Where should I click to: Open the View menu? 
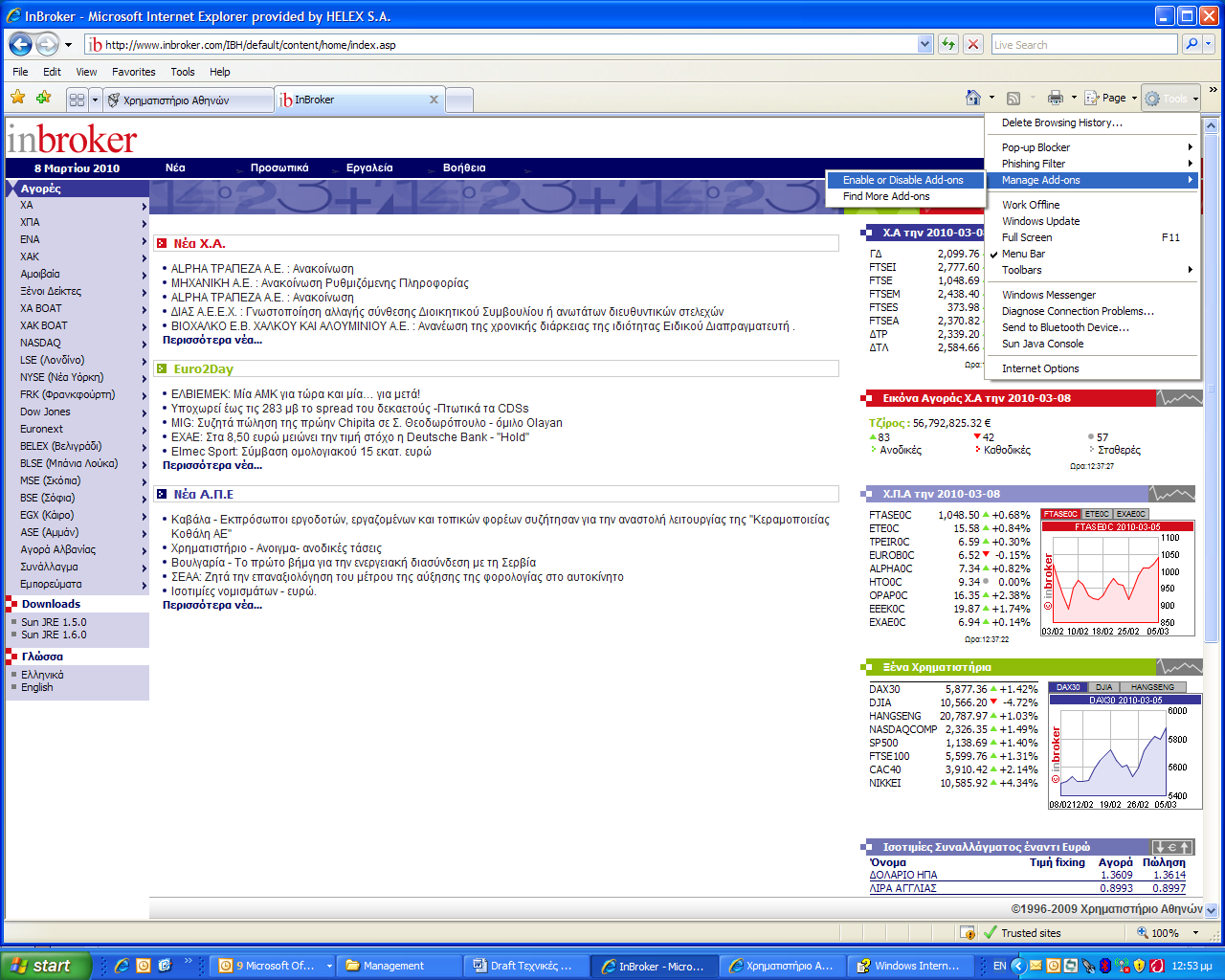86,72
